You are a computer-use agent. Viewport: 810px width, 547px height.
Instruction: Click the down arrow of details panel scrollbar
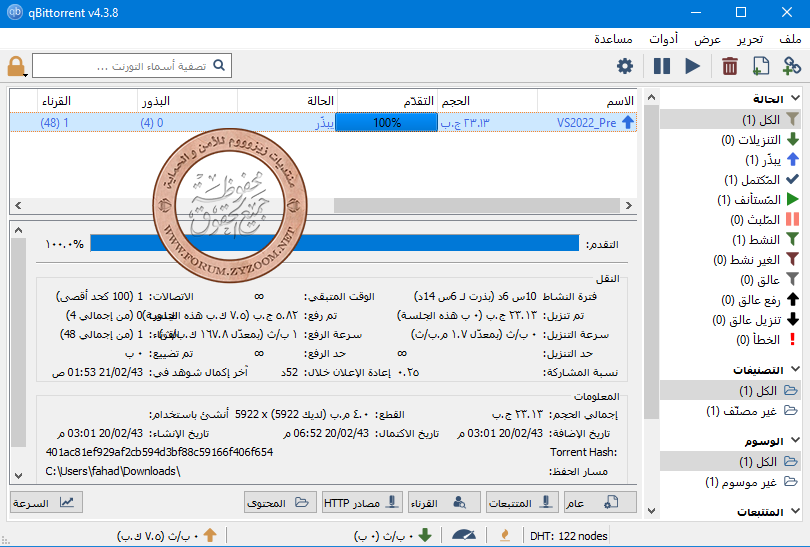tap(18, 475)
